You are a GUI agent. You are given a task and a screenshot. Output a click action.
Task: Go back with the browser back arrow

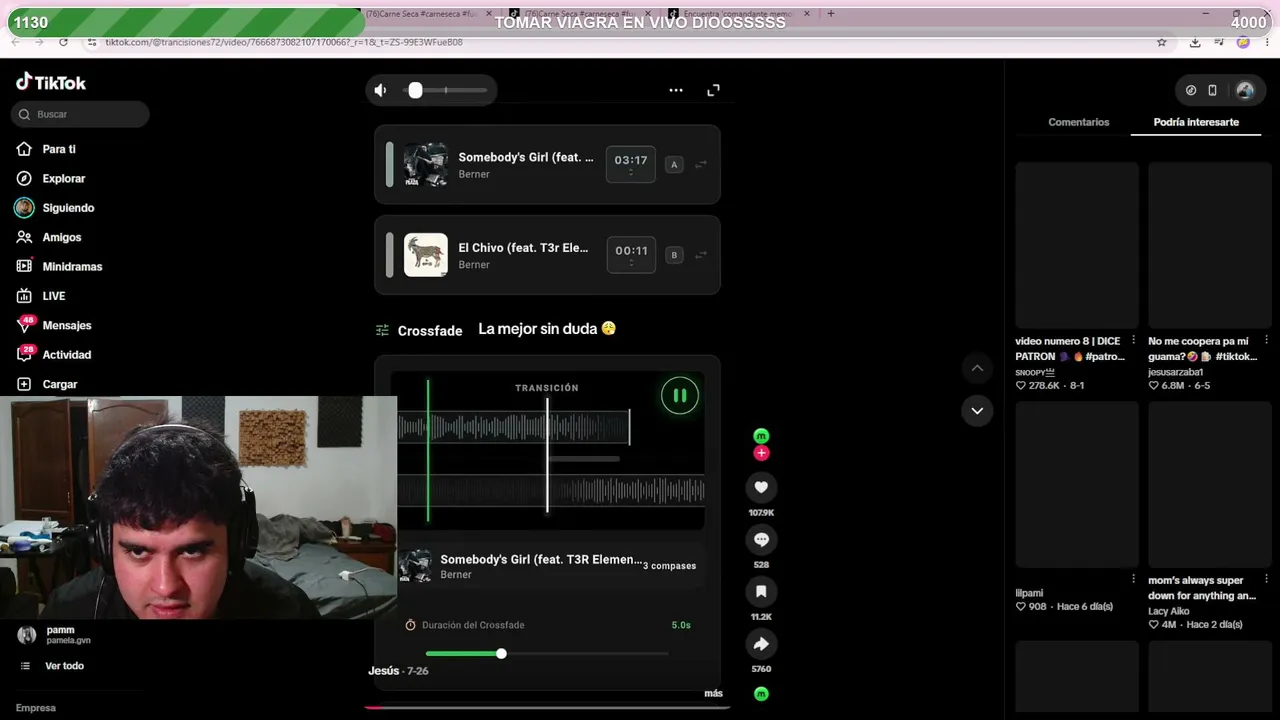[x=15, y=42]
